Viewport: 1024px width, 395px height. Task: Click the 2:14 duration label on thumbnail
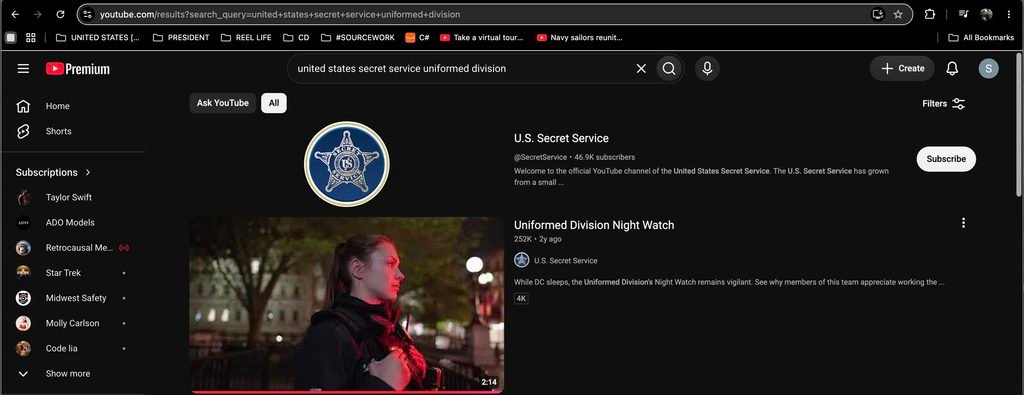(x=489, y=382)
